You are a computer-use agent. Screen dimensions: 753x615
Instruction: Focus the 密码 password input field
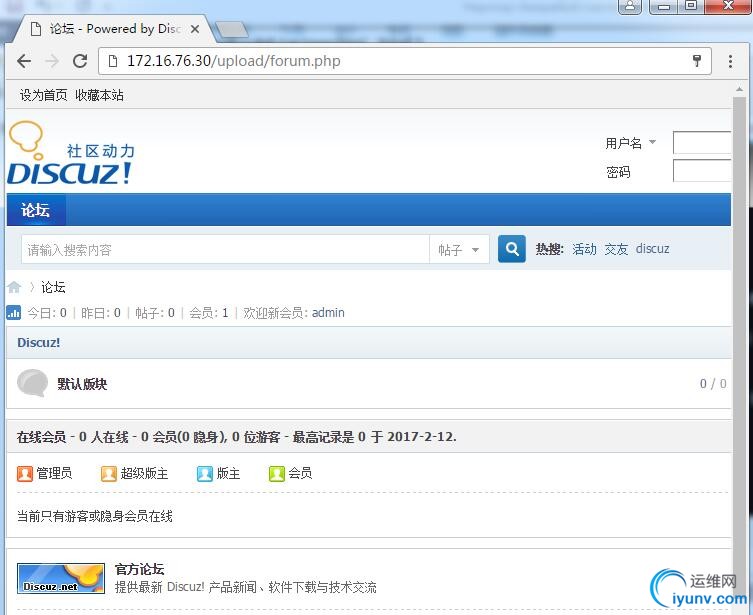(x=702, y=171)
